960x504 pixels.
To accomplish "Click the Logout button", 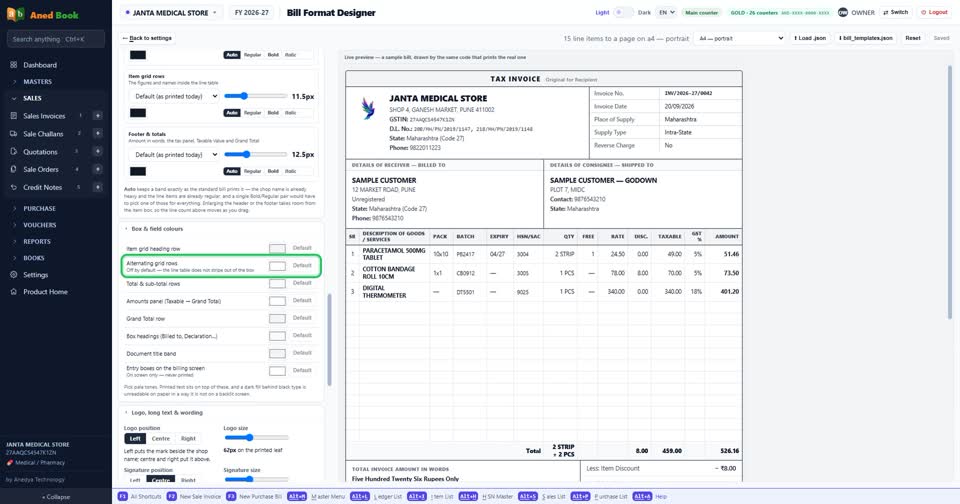I will point(934,12).
